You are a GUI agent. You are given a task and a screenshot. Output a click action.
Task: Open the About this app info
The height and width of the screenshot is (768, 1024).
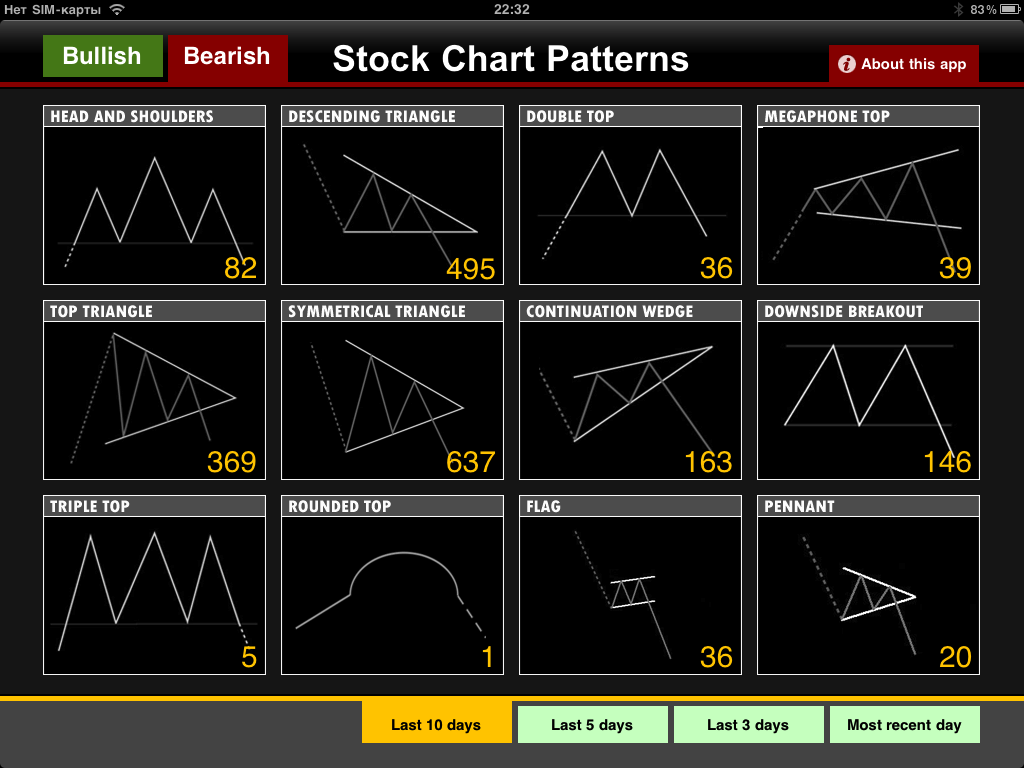click(903, 64)
